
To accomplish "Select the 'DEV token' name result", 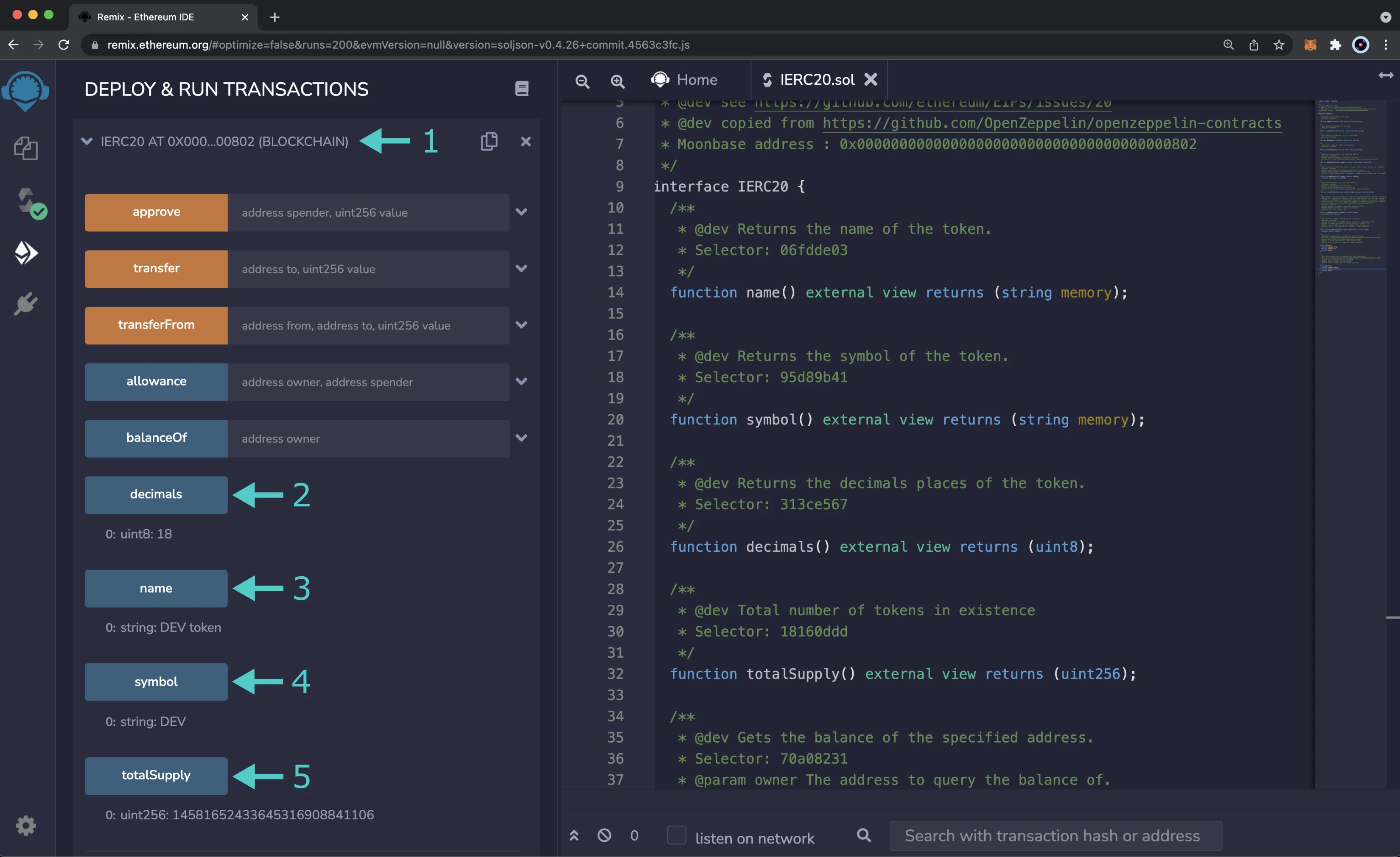I will click(x=190, y=628).
